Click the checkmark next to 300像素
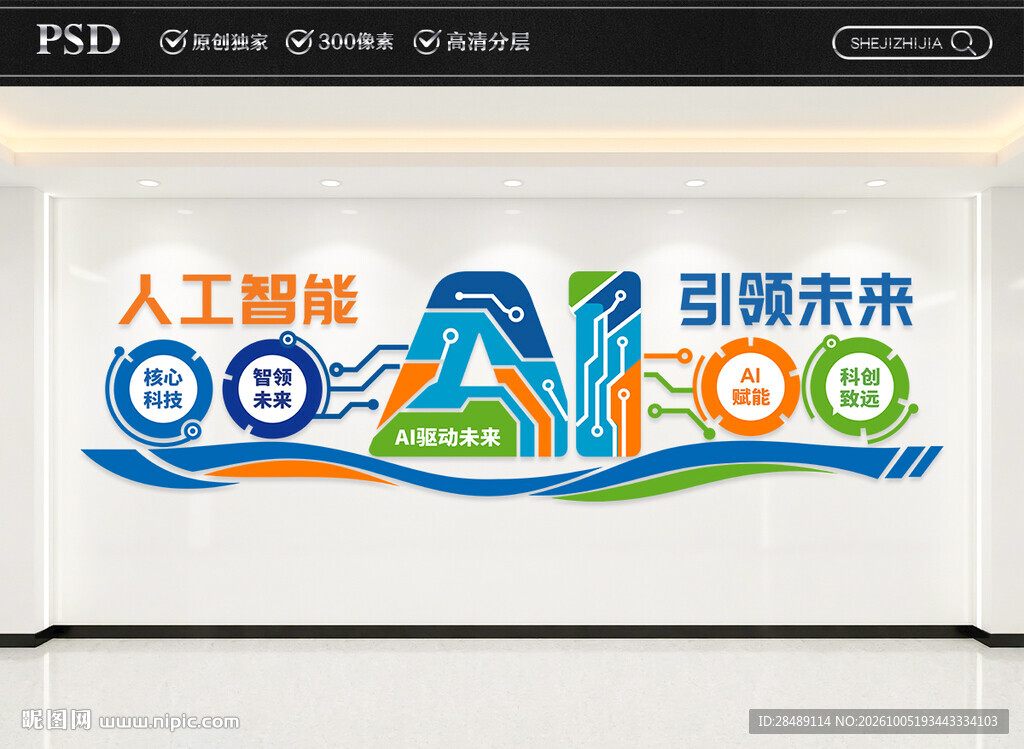The height and width of the screenshot is (749, 1024). click(x=299, y=42)
